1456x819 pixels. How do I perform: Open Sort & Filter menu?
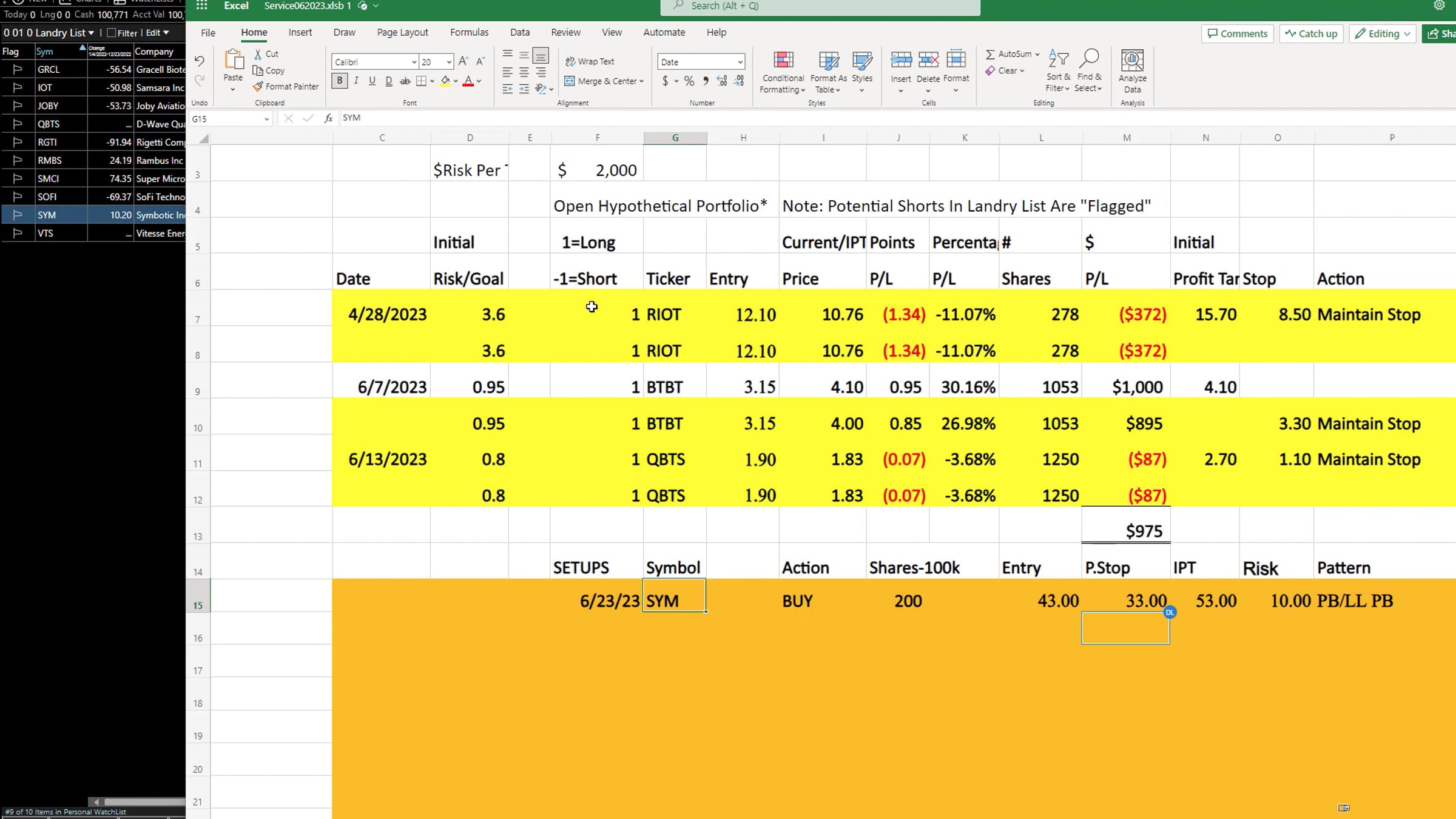[x=1058, y=71]
